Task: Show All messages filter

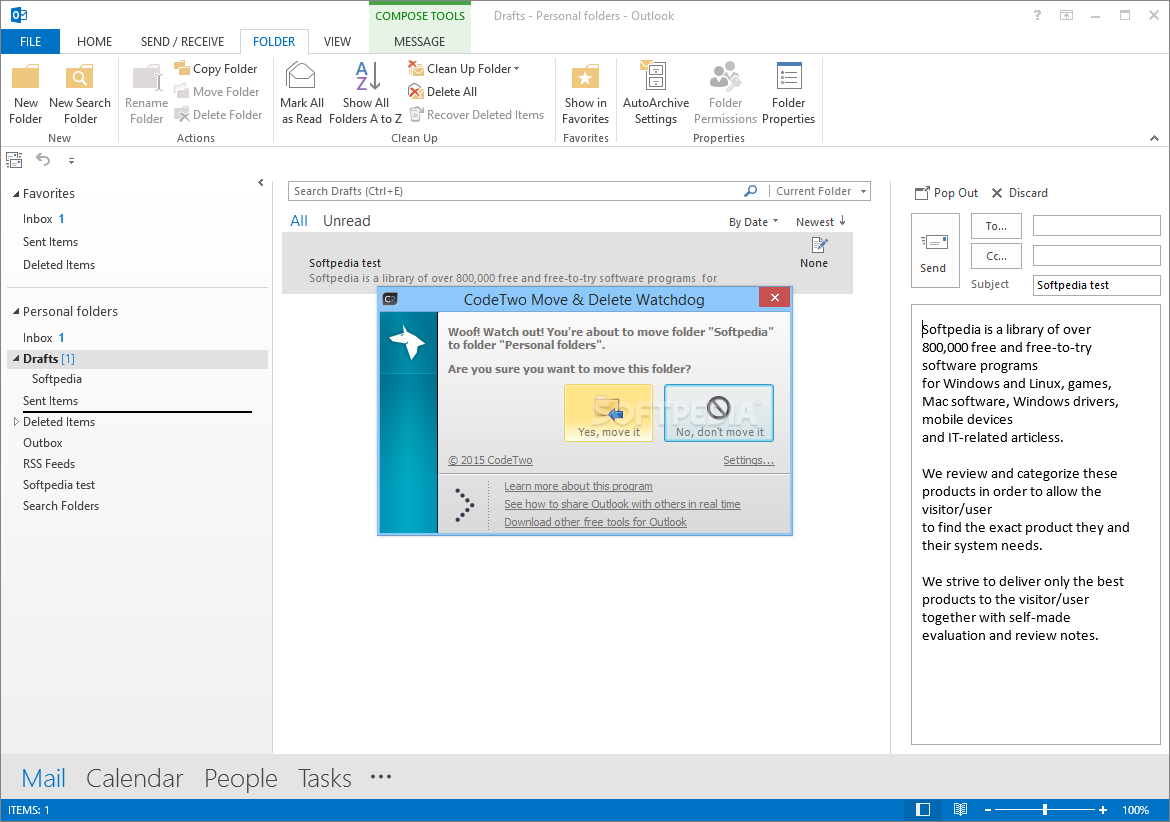Action: click(299, 221)
